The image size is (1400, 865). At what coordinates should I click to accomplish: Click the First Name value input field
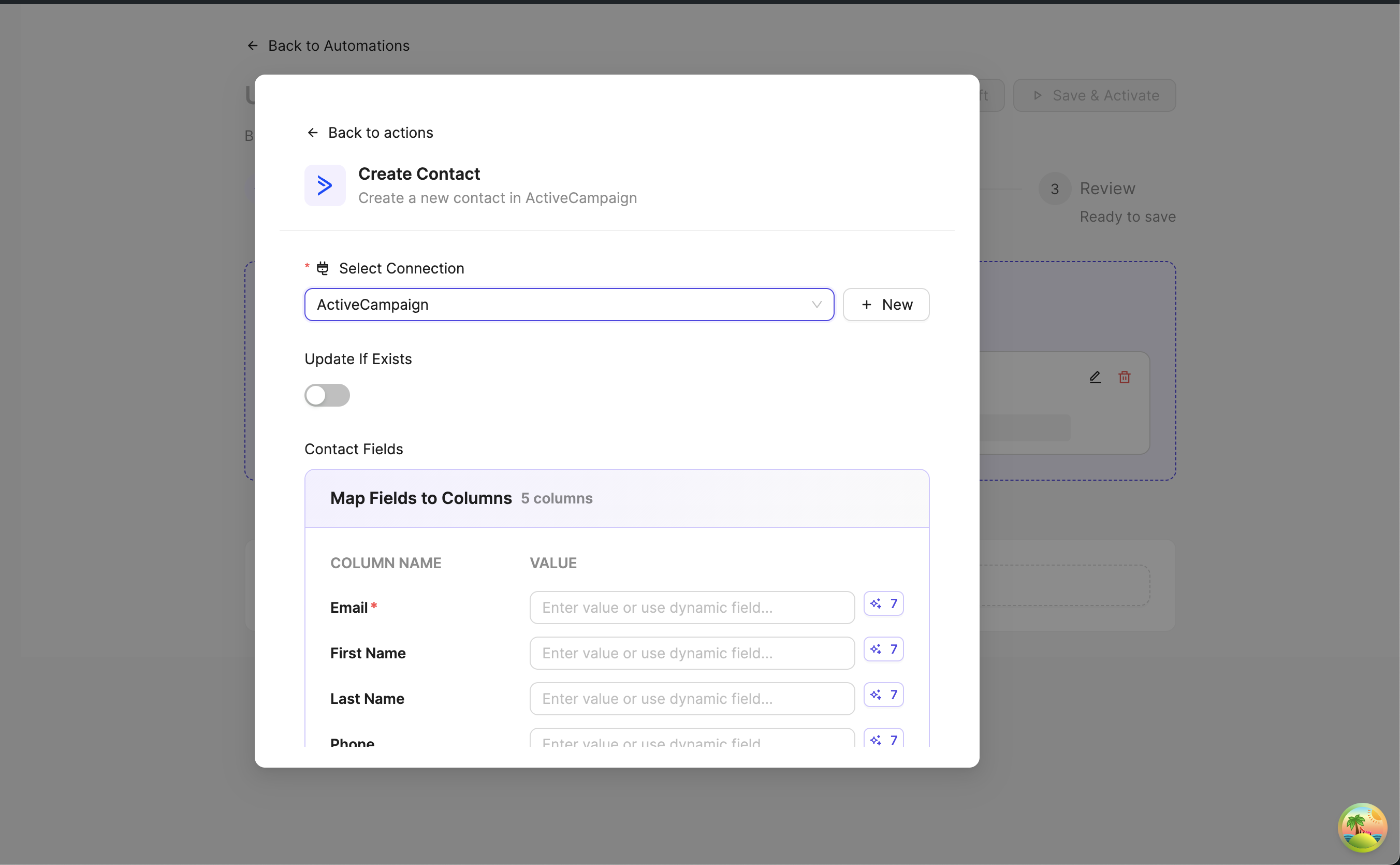(x=692, y=653)
